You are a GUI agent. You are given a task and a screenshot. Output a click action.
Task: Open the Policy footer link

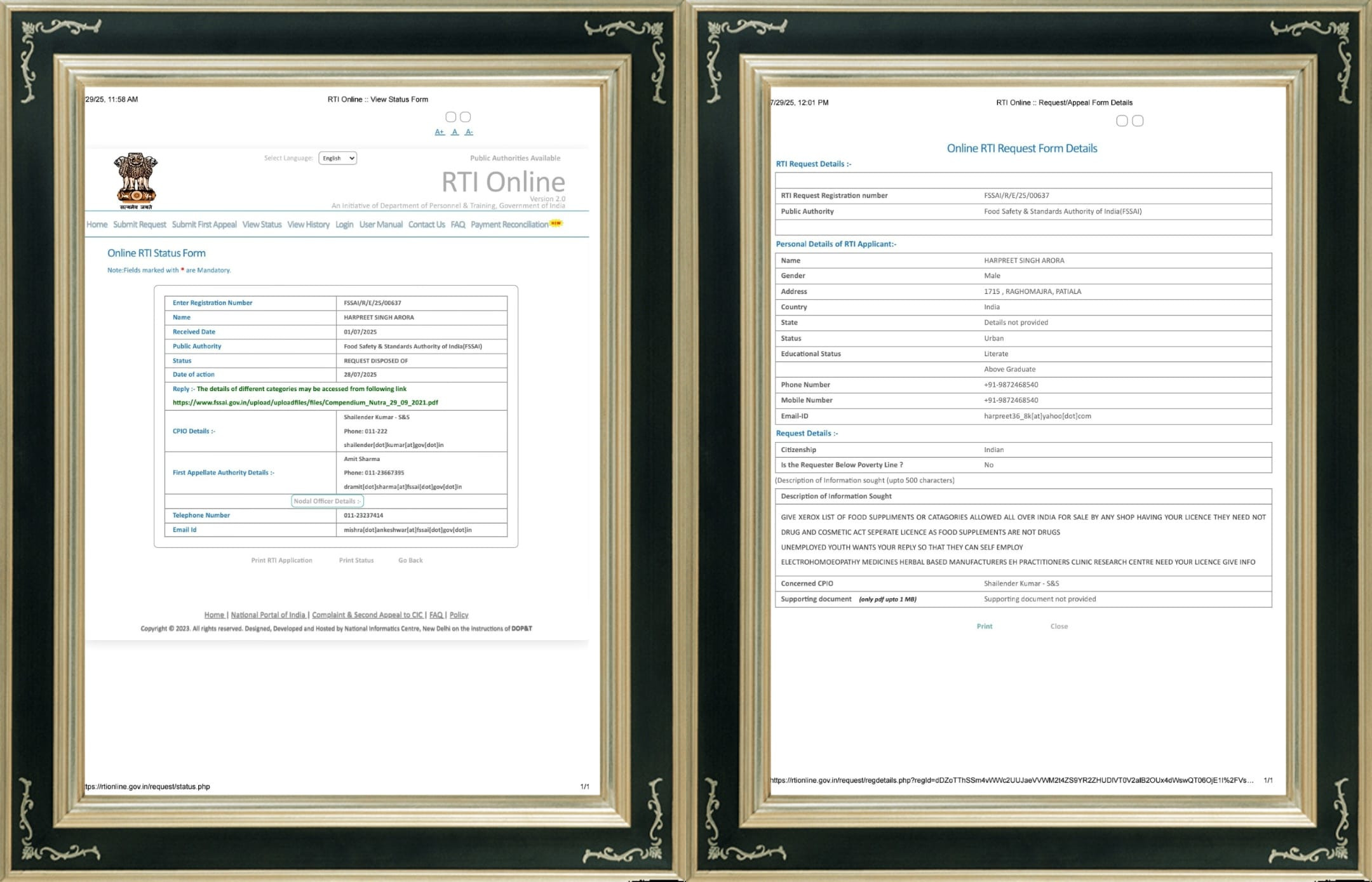point(459,615)
